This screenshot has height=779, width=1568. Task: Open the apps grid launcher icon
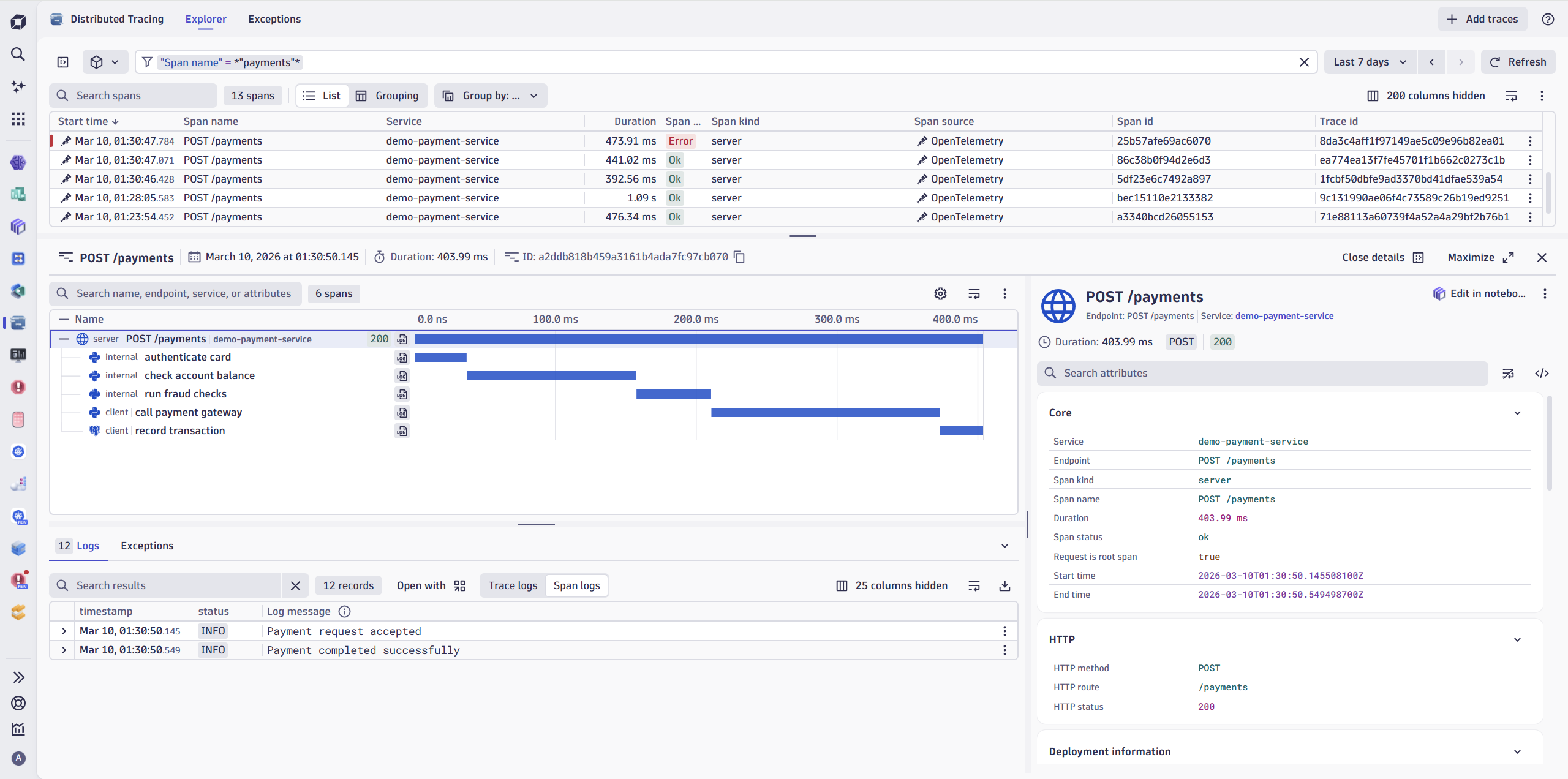point(18,119)
